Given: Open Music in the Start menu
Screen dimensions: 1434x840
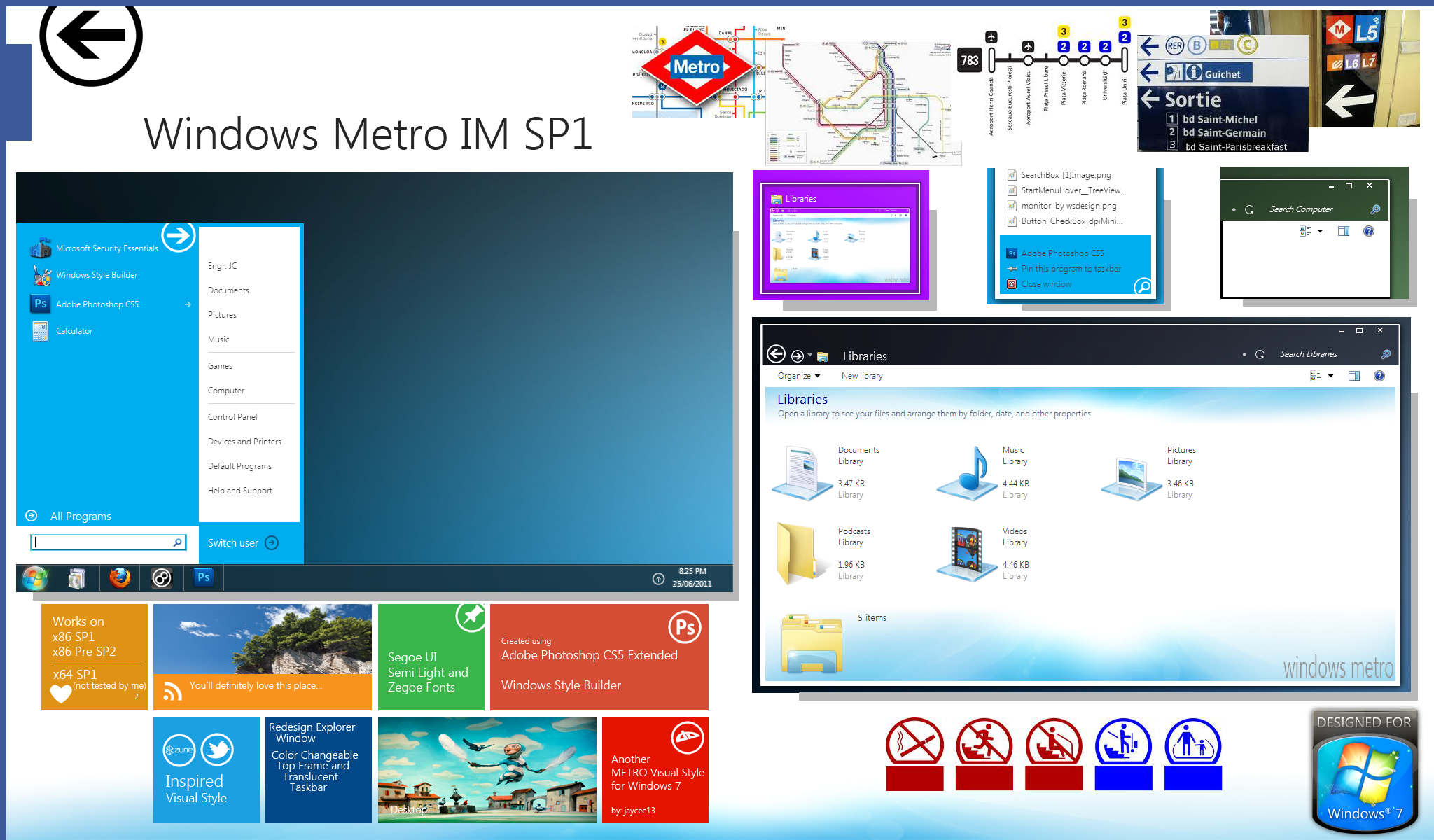Looking at the screenshot, I should (218, 339).
